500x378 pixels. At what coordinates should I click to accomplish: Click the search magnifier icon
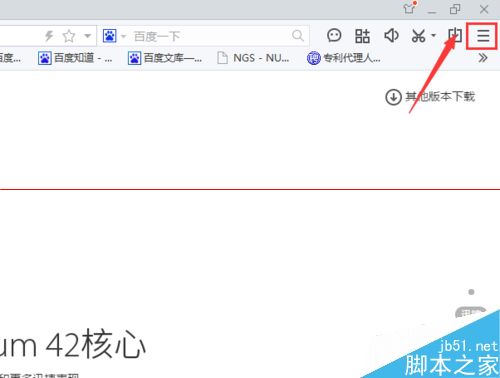(298, 35)
